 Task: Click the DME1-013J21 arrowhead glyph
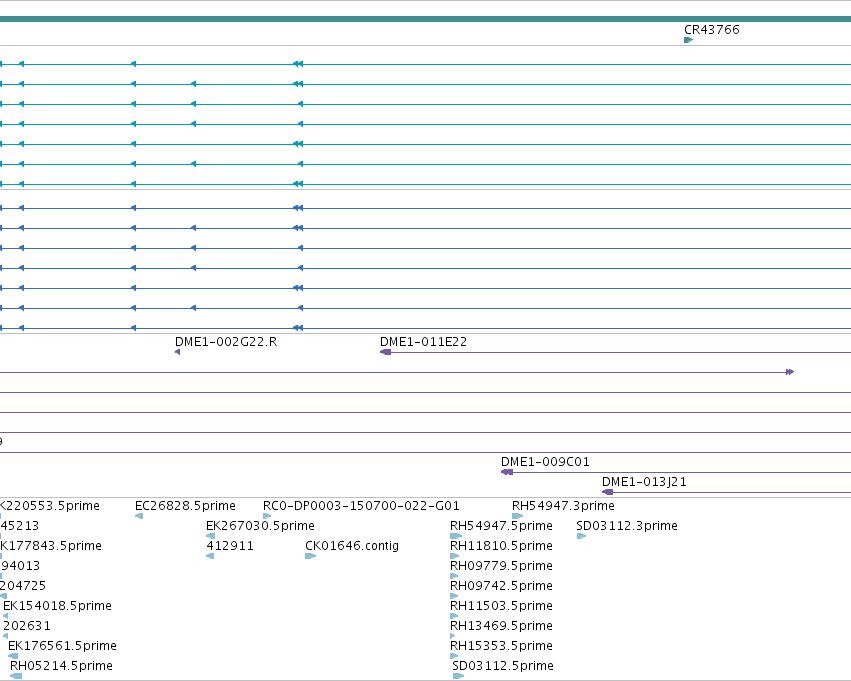point(608,492)
